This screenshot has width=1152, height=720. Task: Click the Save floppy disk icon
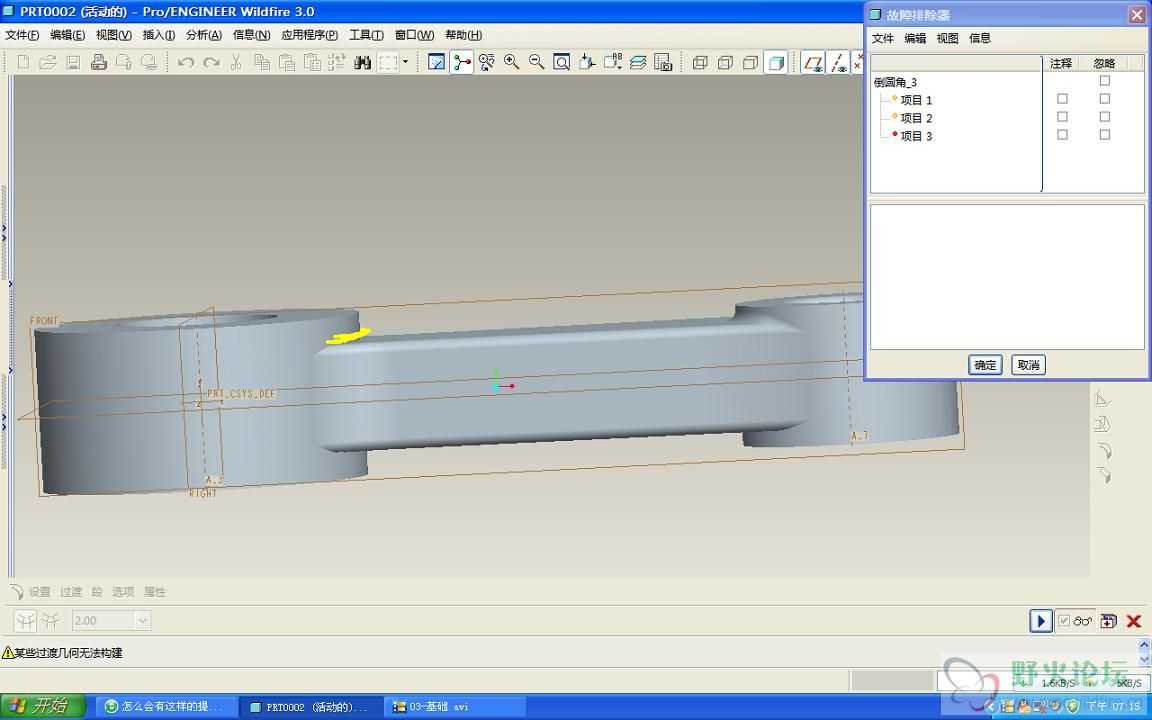[73, 62]
